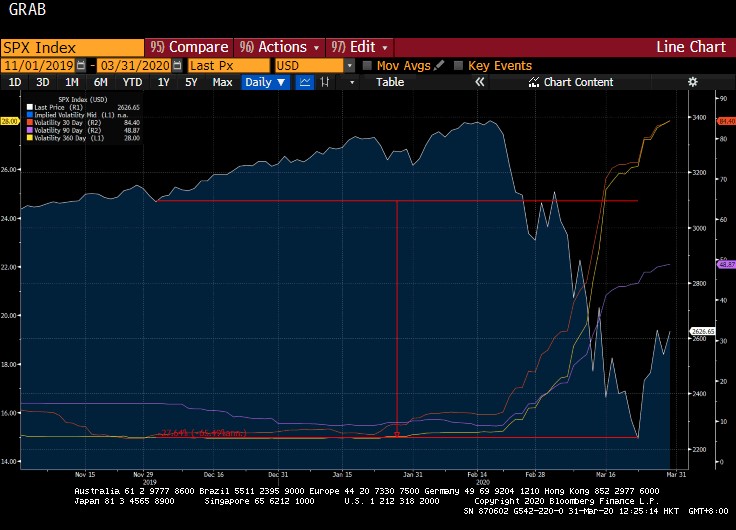Image resolution: width=736 pixels, height=530 pixels.
Task: Select the 6M time range
Action: coord(101,82)
